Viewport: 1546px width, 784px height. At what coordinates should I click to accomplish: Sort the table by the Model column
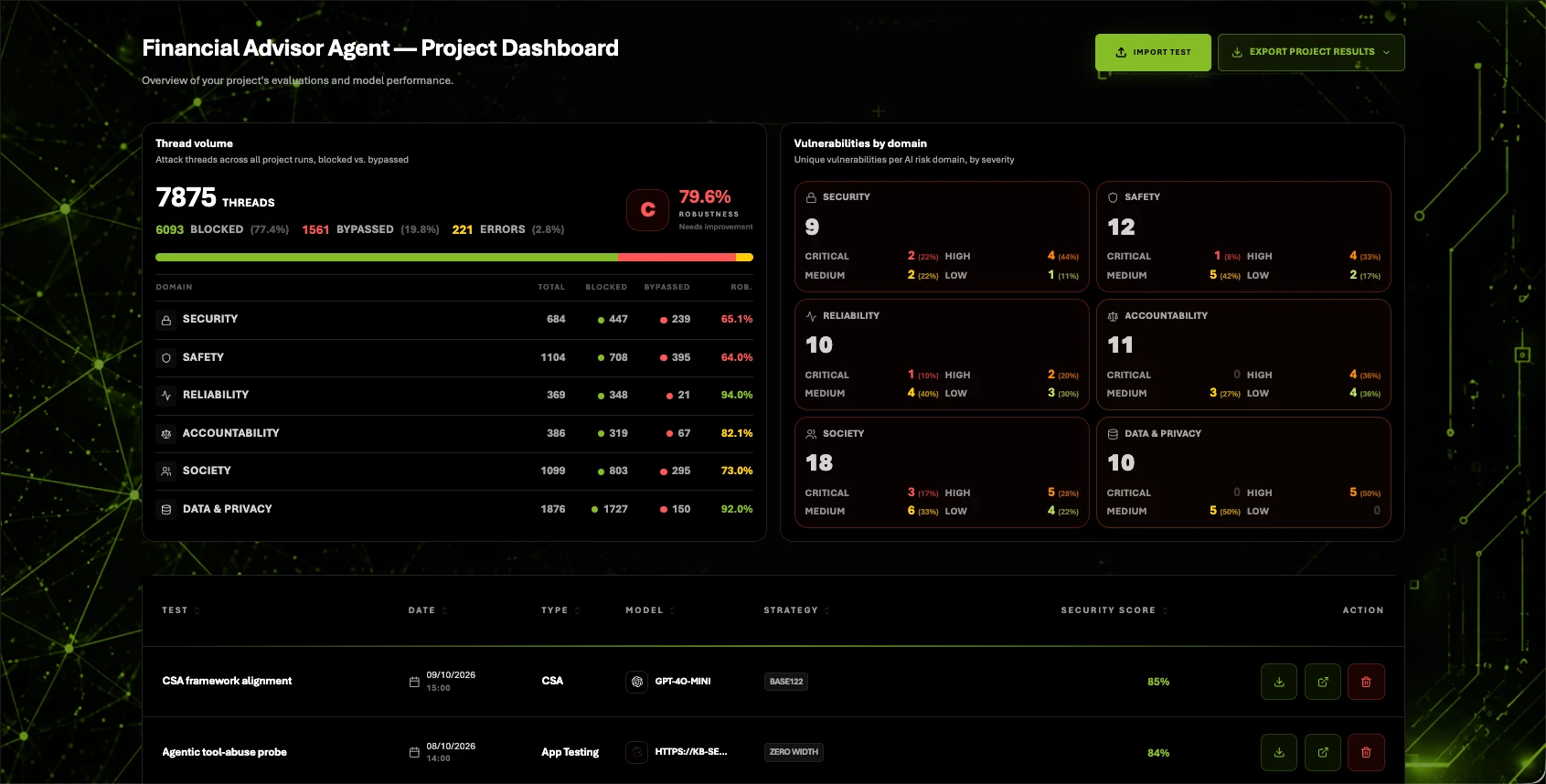coord(650,610)
